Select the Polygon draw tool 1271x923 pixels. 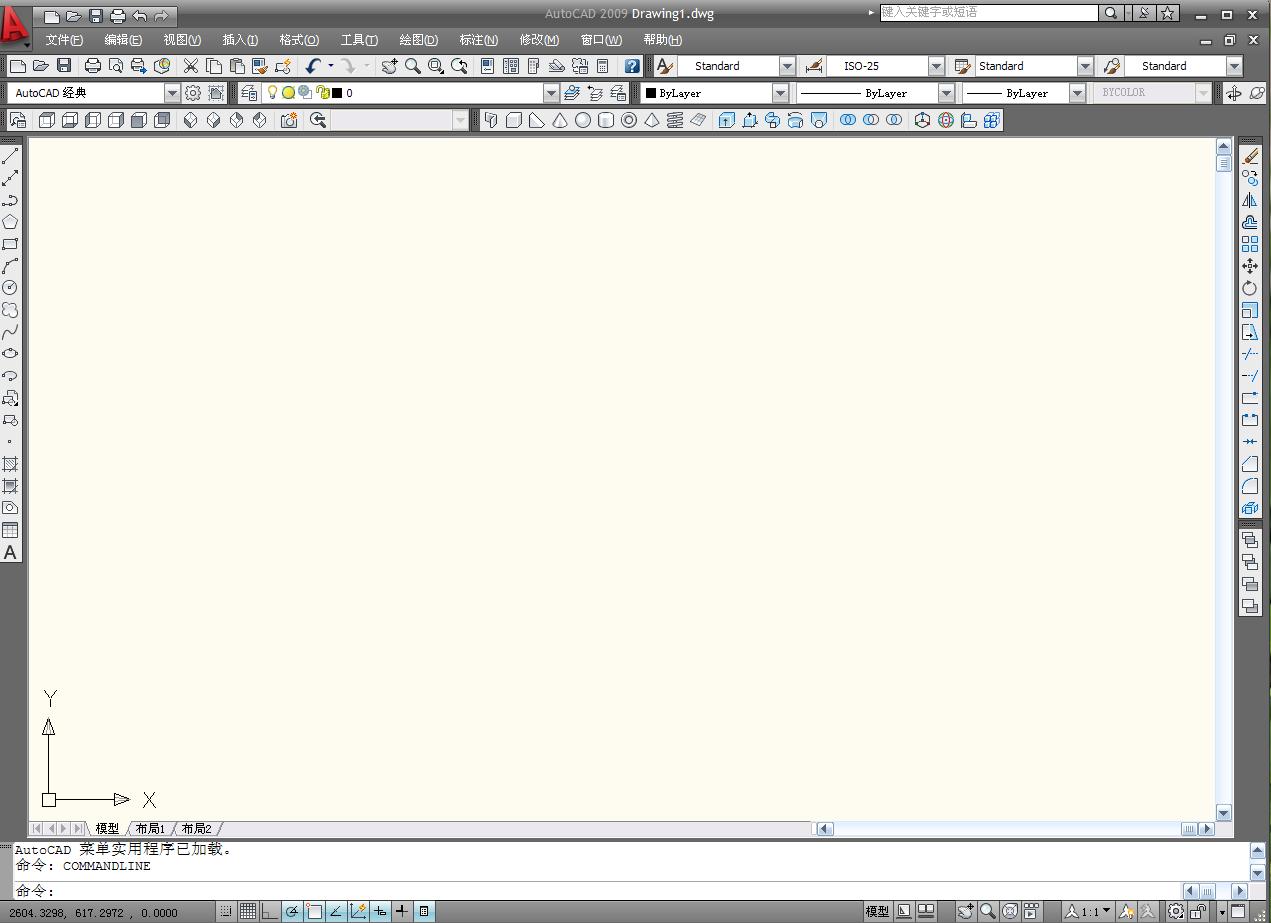point(10,222)
